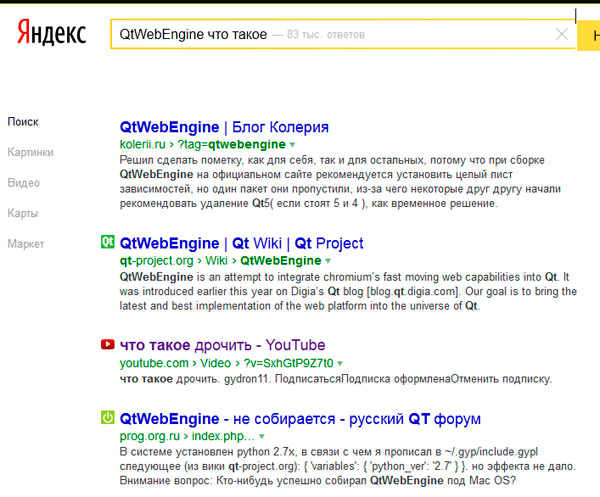Open the 'QtWebEngine | Qt Wiki | Qt Project' result

tap(241, 243)
